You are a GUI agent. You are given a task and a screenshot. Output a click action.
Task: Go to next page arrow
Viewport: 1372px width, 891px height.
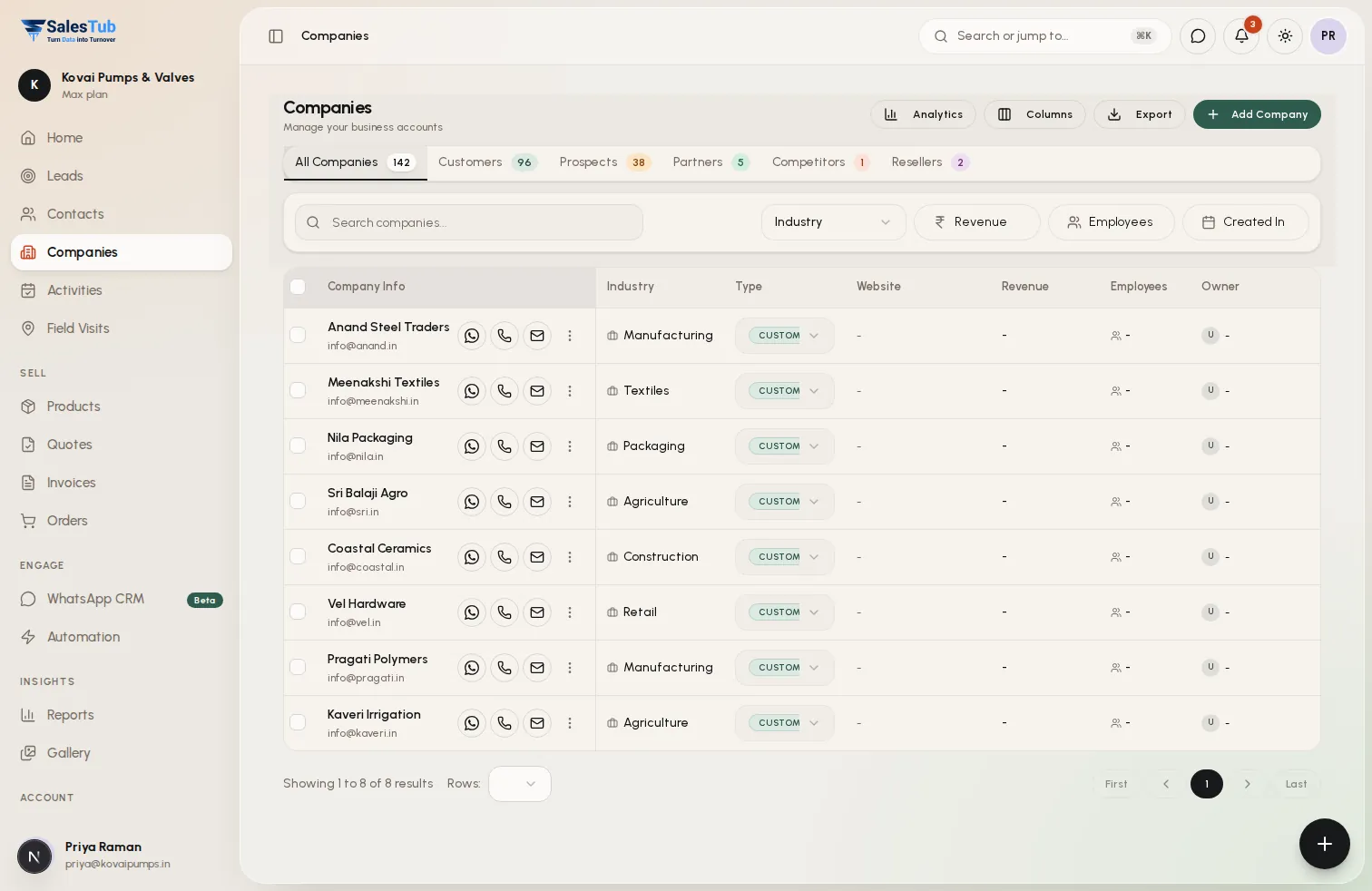pos(1248,784)
